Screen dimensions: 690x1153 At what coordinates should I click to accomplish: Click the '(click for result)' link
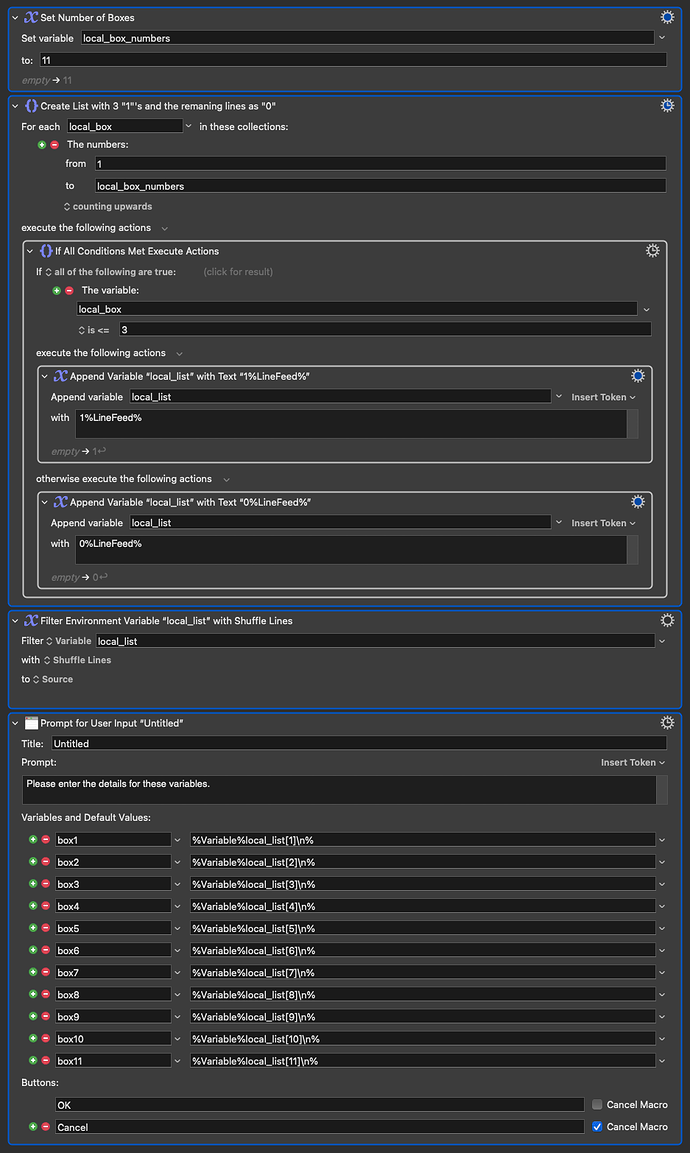[238, 271]
